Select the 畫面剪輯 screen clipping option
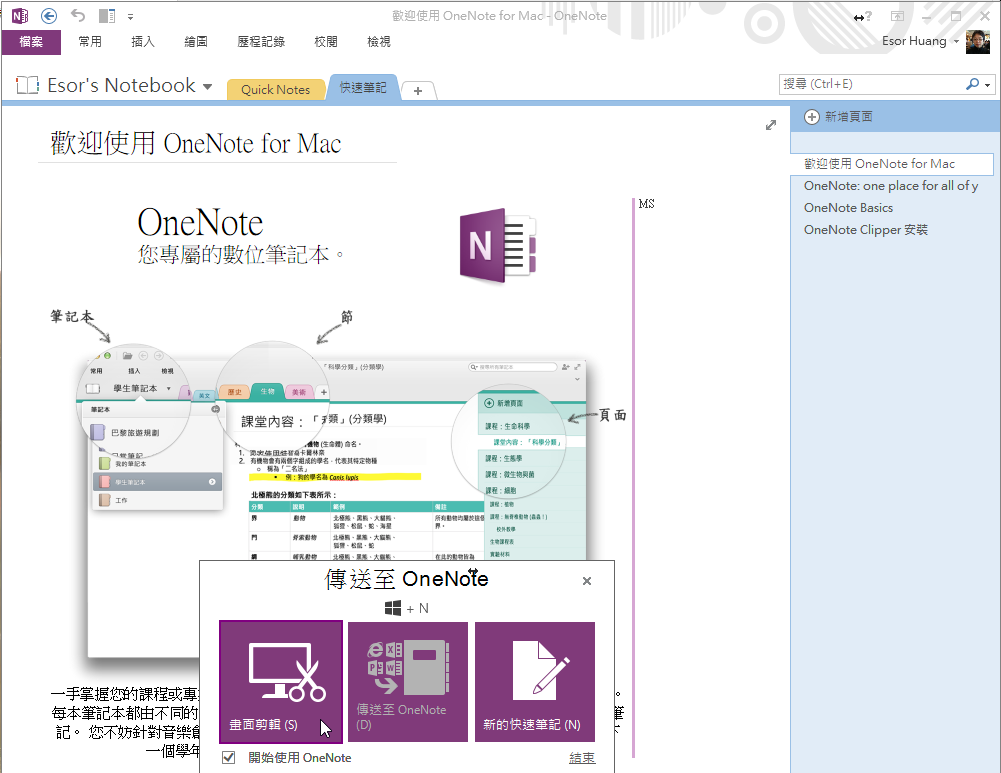The width and height of the screenshot is (1001, 773). [280, 681]
